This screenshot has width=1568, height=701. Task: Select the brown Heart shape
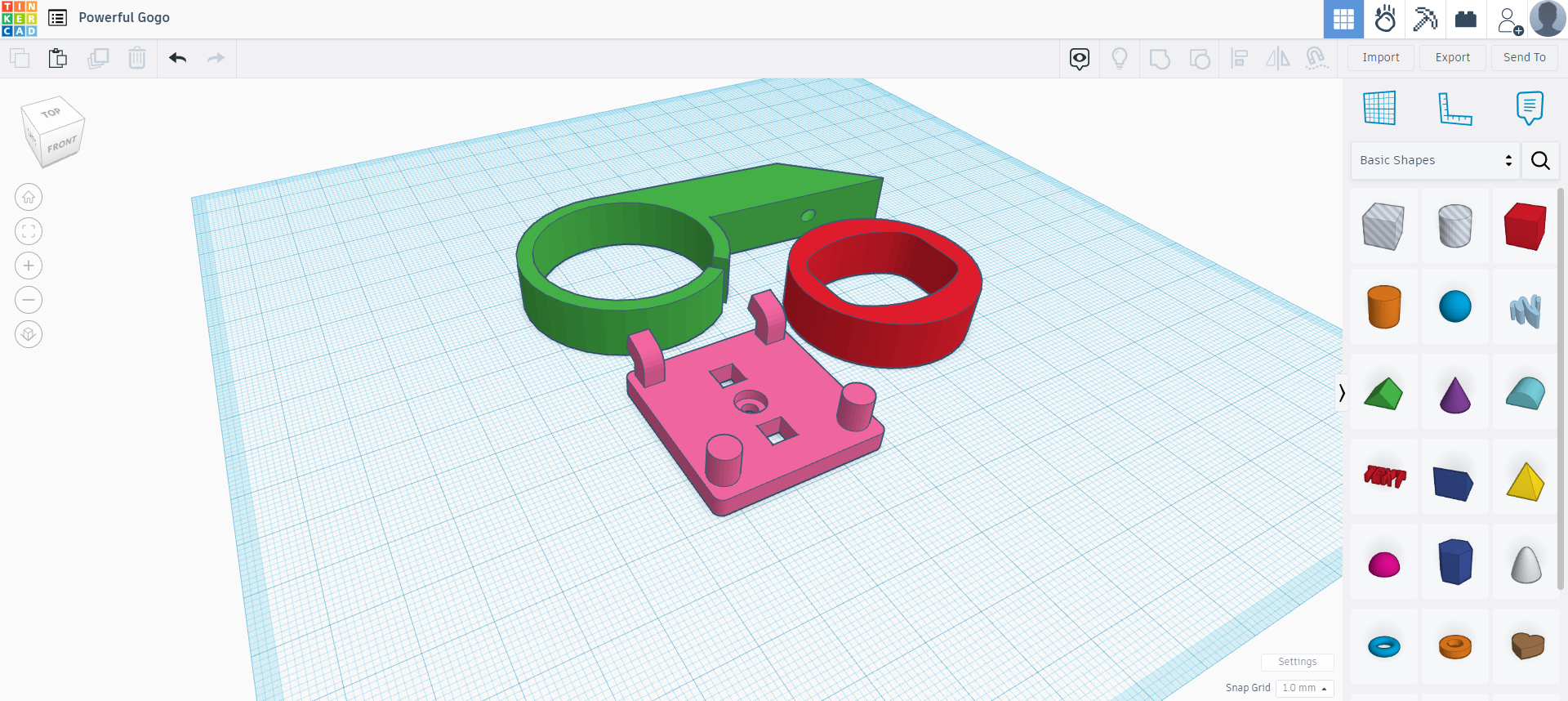[x=1526, y=646]
